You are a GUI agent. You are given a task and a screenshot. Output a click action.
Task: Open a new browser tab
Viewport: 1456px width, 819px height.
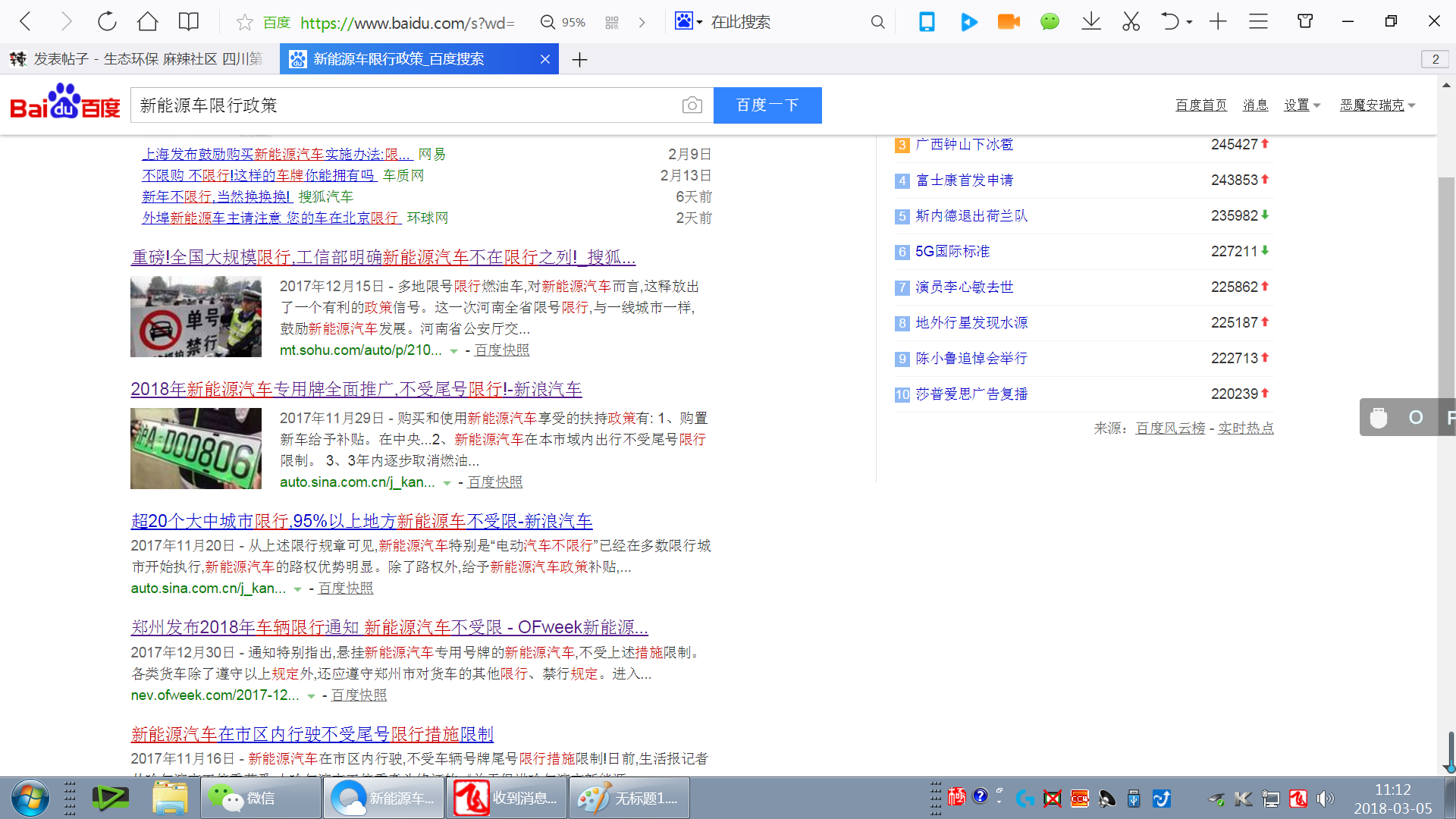point(579,59)
